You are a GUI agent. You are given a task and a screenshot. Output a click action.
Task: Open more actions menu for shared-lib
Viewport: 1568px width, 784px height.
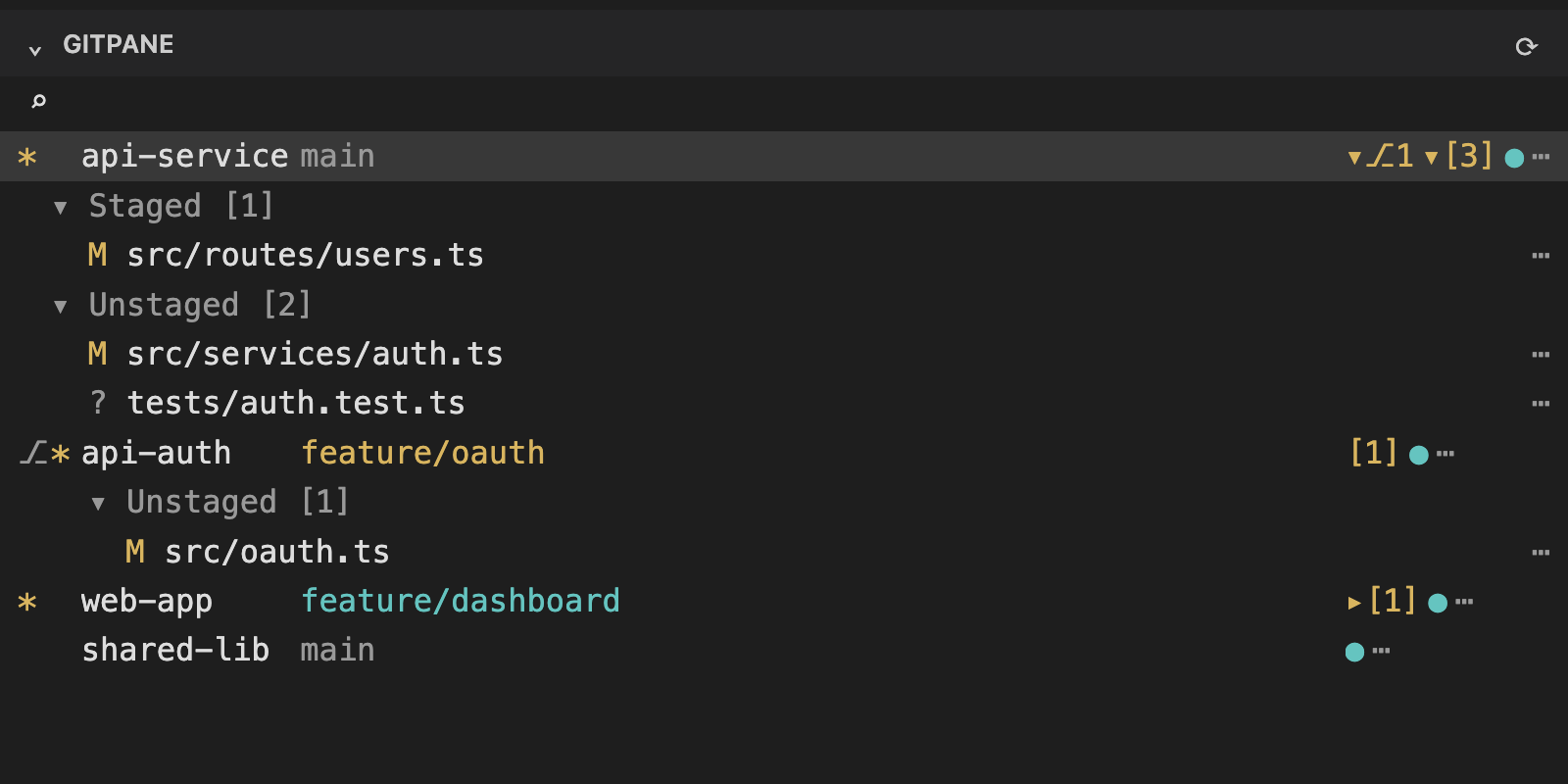1382,651
